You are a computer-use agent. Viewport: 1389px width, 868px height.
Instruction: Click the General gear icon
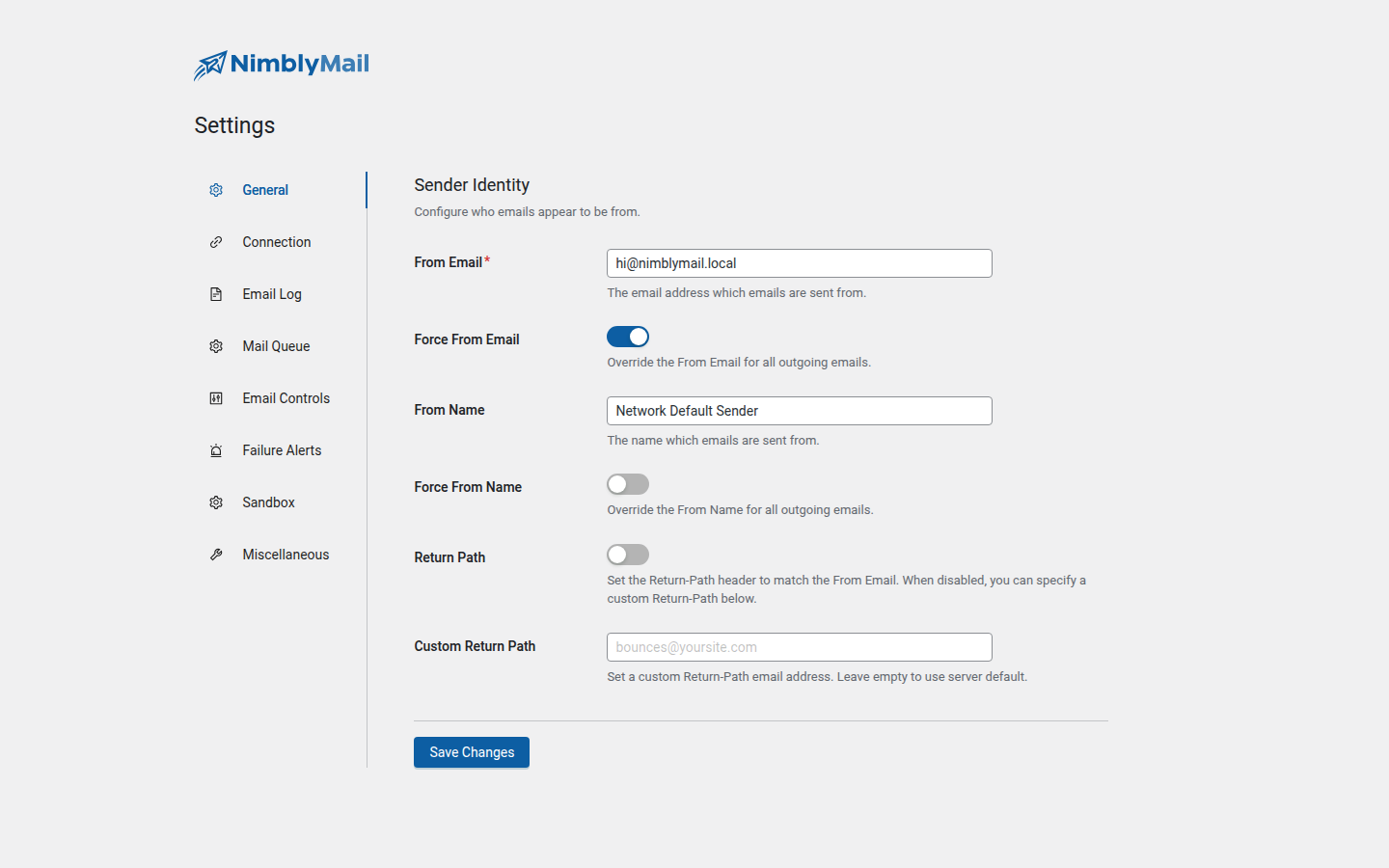click(216, 190)
